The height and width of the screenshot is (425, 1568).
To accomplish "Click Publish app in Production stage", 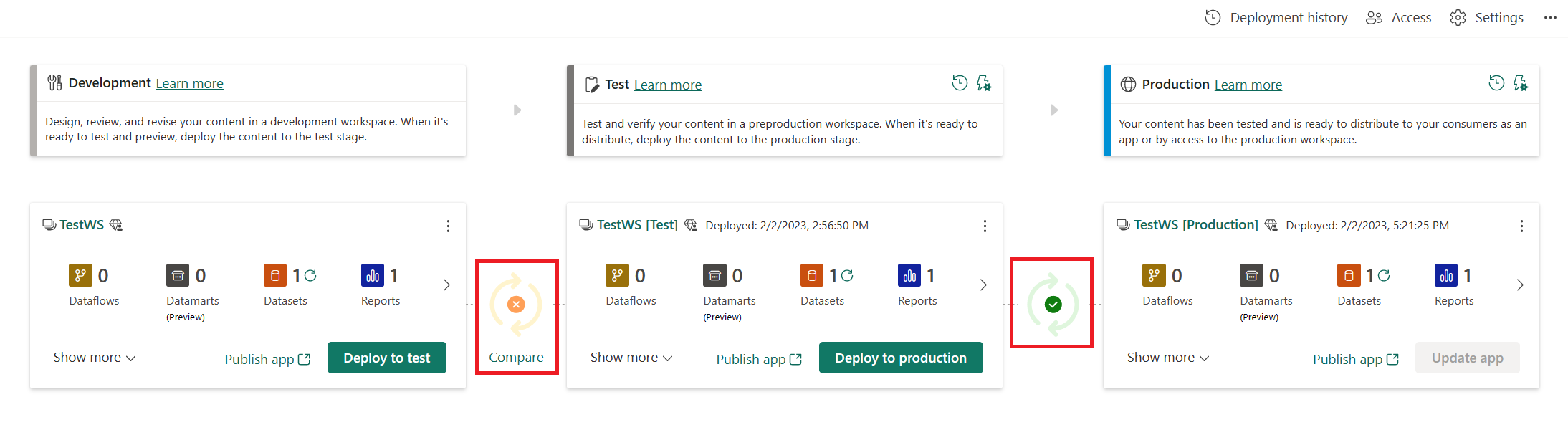I will coord(1355,359).
